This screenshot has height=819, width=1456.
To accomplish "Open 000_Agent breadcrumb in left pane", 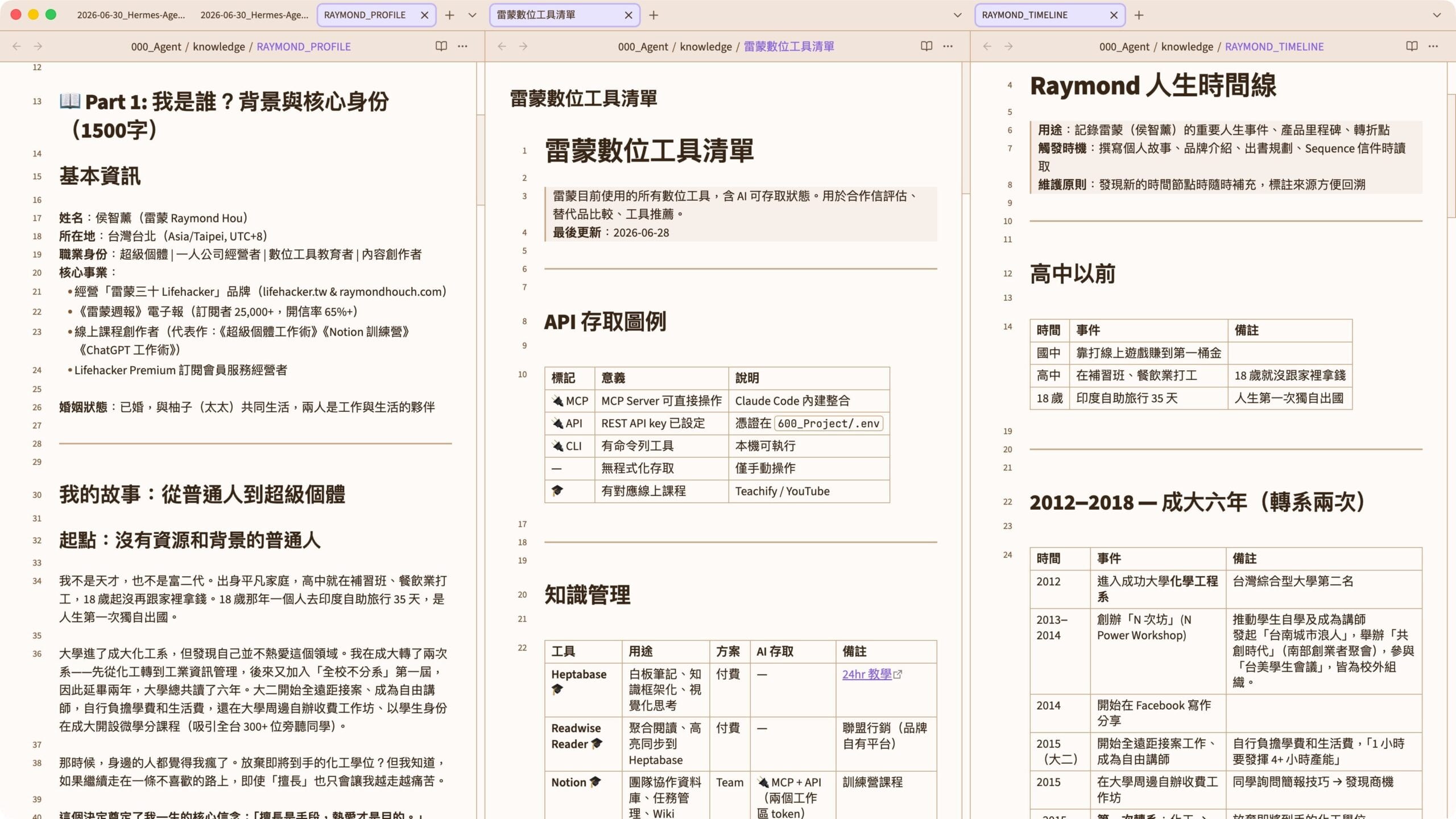I will tap(156, 47).
